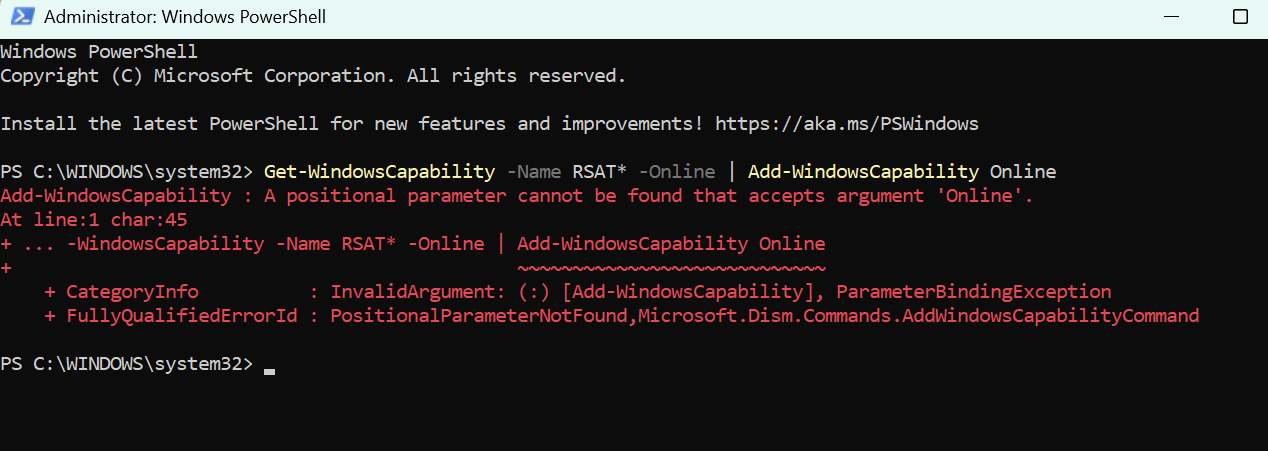Click the CategoryInfo label in the error output
The image size is (1268, 451).
[x=132, y=292]
